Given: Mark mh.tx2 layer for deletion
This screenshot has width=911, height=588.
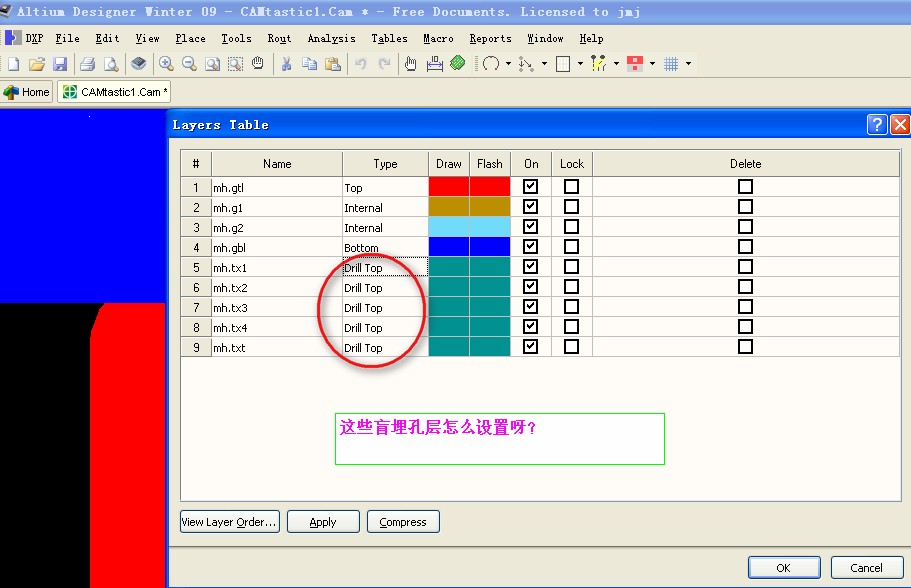Looking at the screenshot, I should point(745,286).
